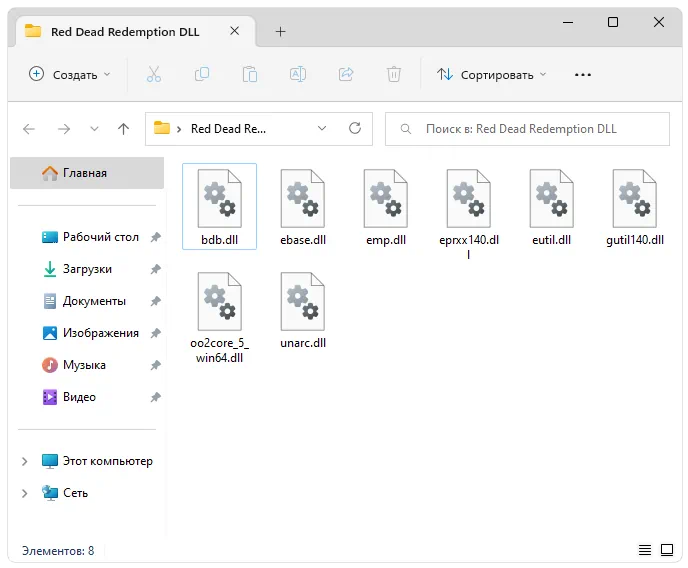Go back with the left arrow
This screenshot has height=568, width=688.
(x=29, y=129)
